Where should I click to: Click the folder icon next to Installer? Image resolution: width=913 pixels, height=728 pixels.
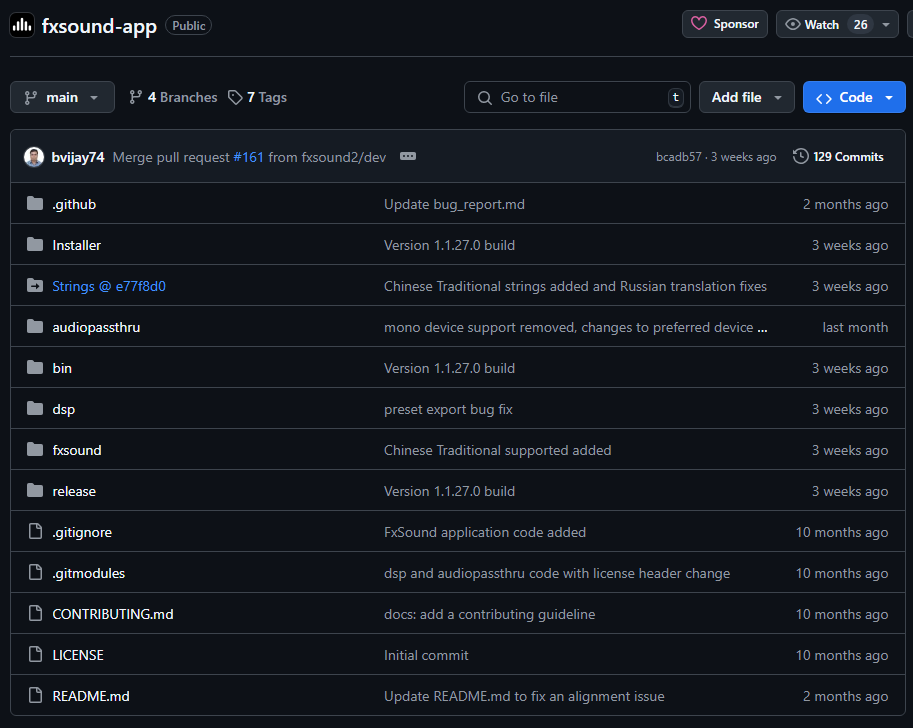click(x=35, y=245)
